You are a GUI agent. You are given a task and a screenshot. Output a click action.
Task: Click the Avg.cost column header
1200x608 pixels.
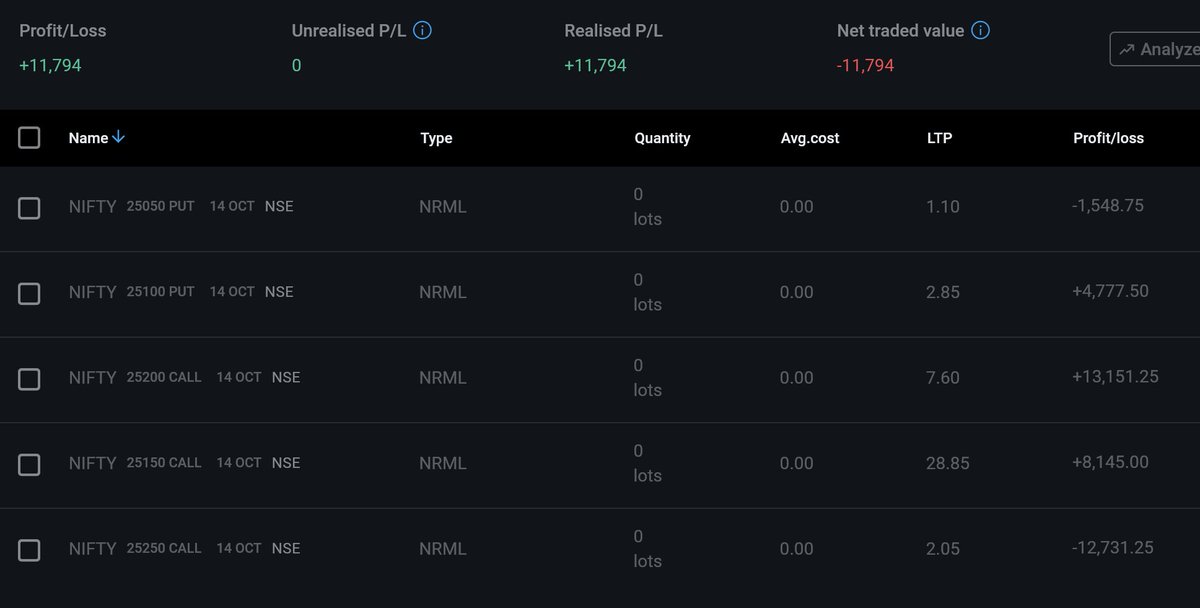[x=810, y=138]
